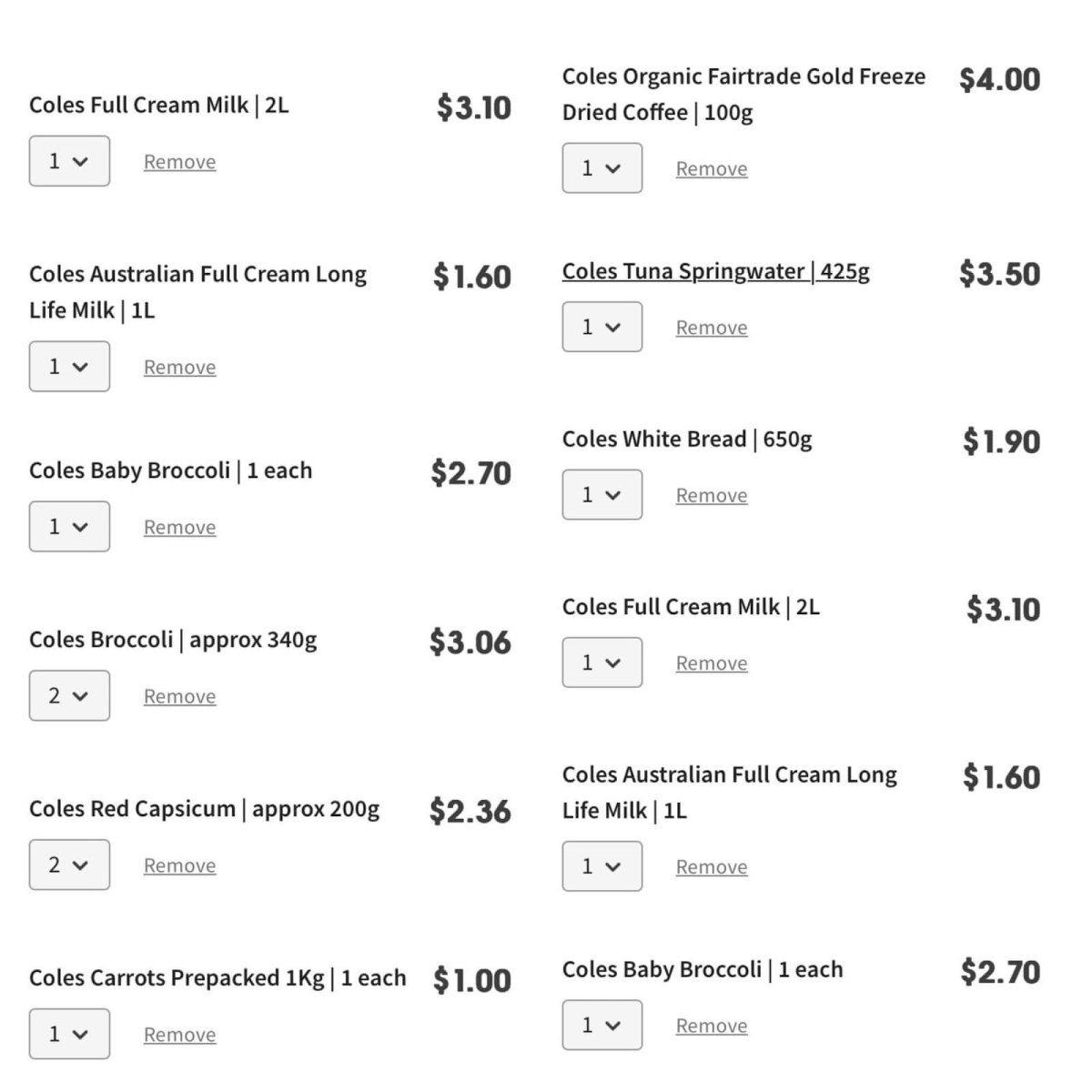This screenshot has height=1092, width=1092.
Task: Open quantity dropdown for Coles Broccoli 340g
Action: (69, 695)
